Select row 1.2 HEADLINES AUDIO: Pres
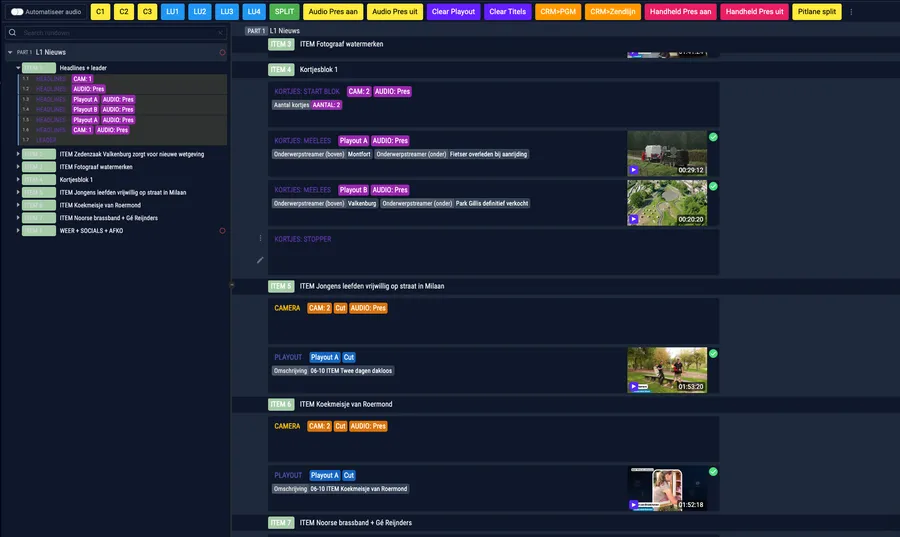The width and height of the screenshot is (900, 537). tap(123, 89)
